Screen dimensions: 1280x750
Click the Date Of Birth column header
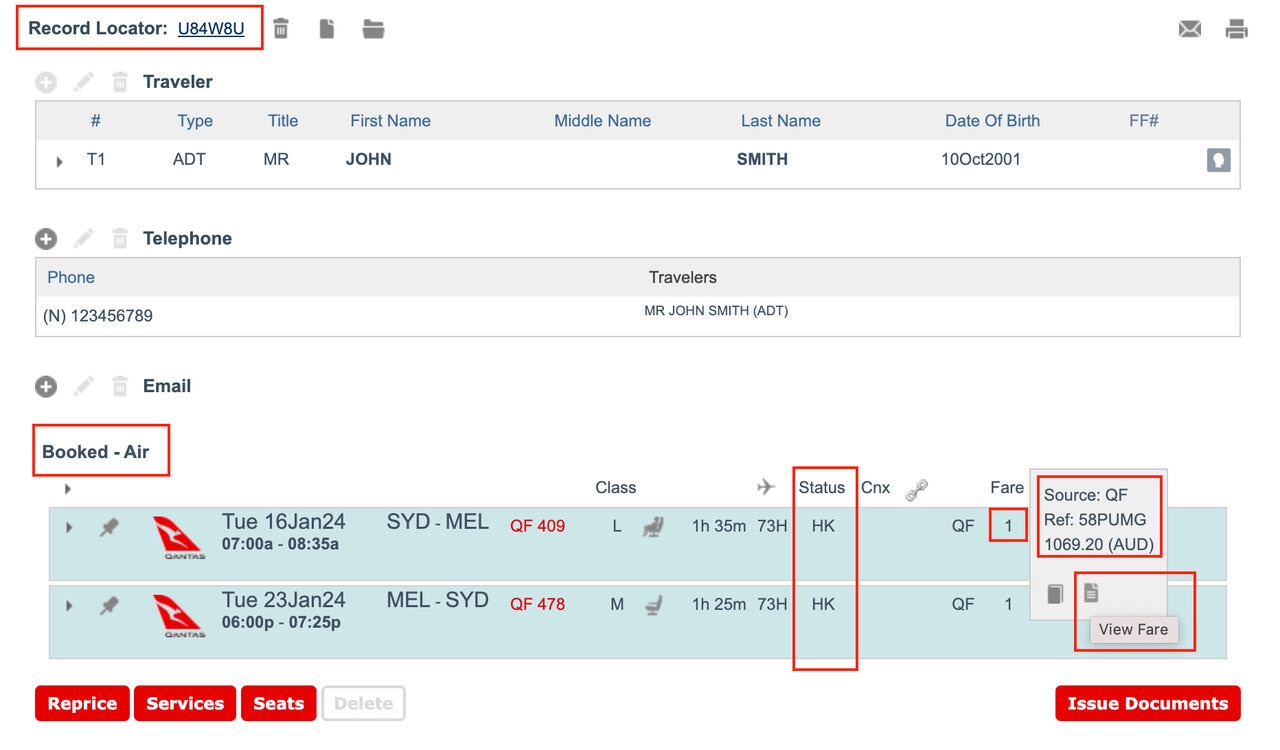[993, 121]
